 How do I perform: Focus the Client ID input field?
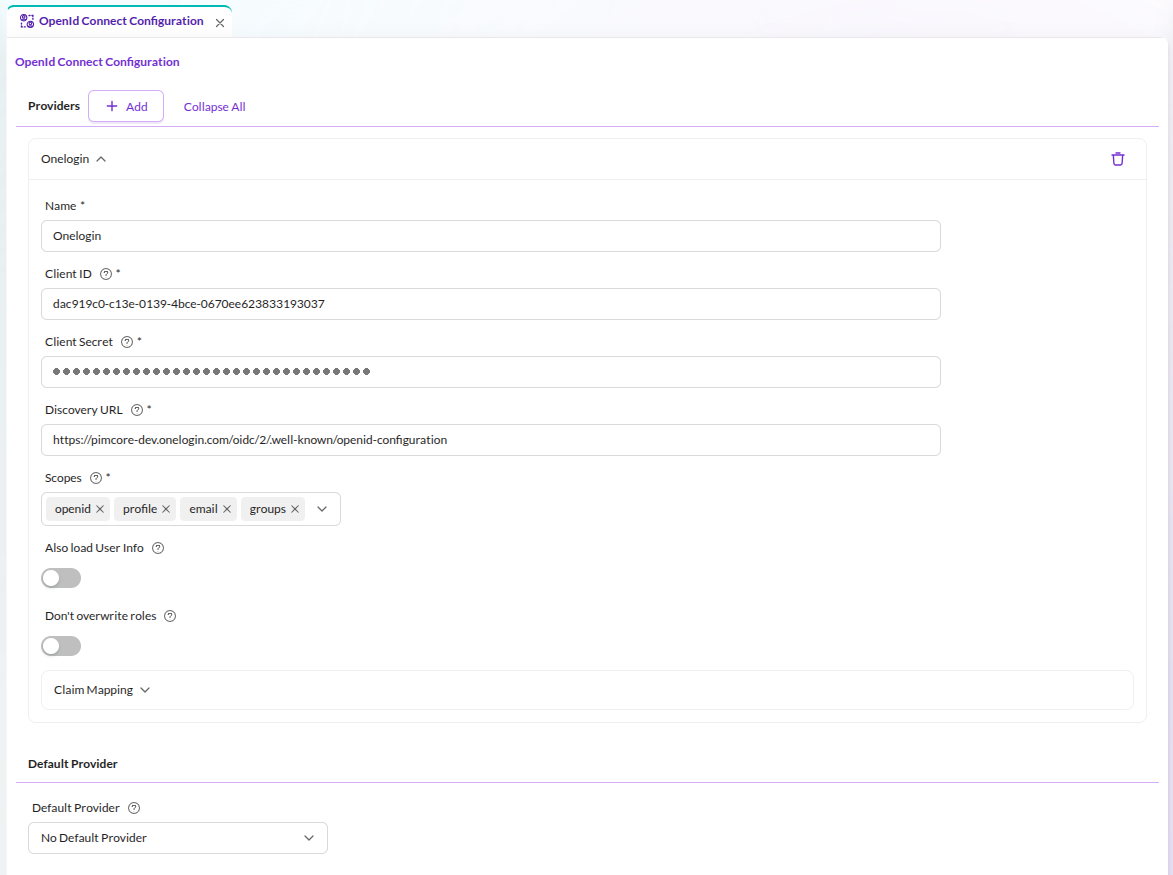tap(491, 304)
